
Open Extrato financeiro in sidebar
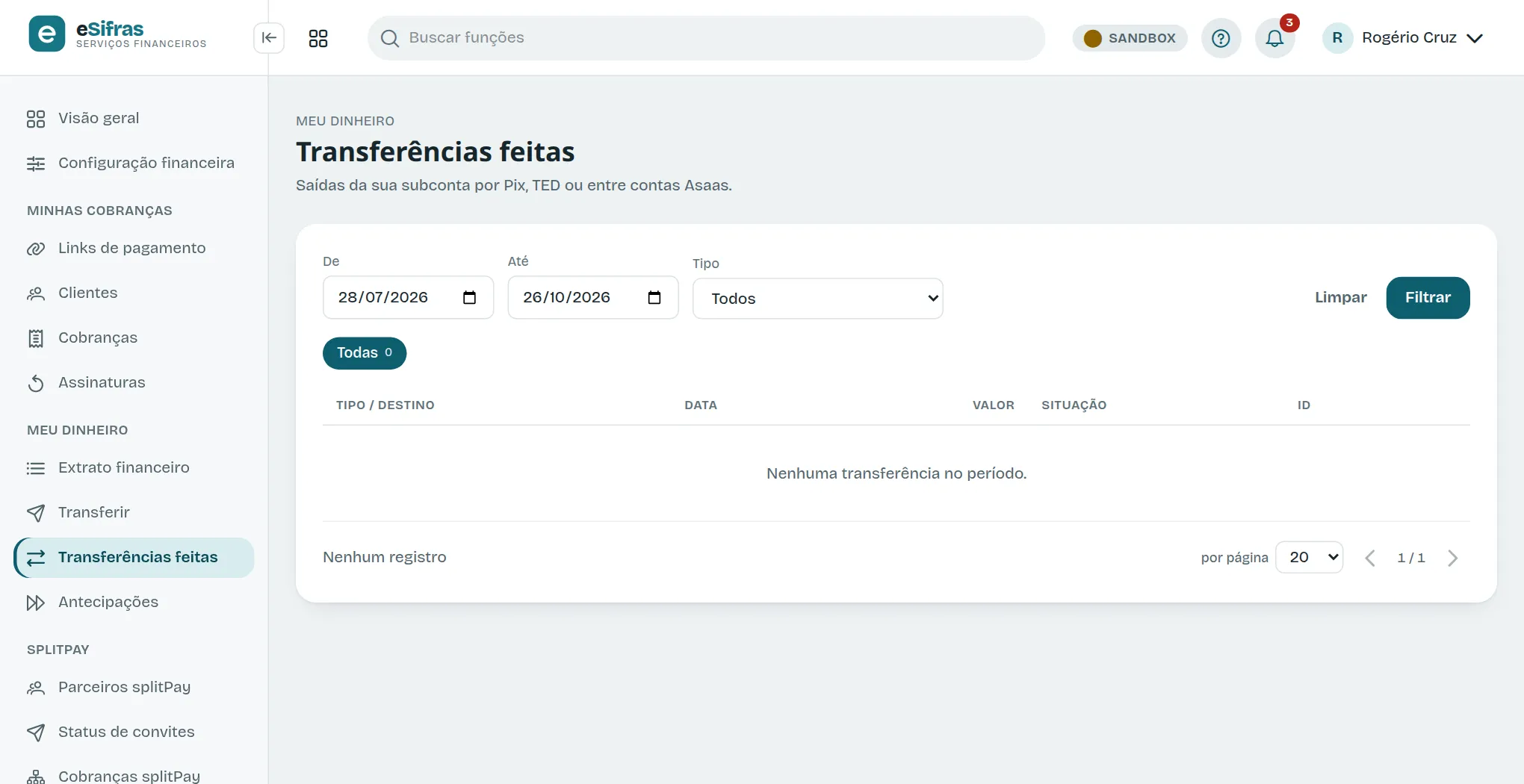coord(134,468)
